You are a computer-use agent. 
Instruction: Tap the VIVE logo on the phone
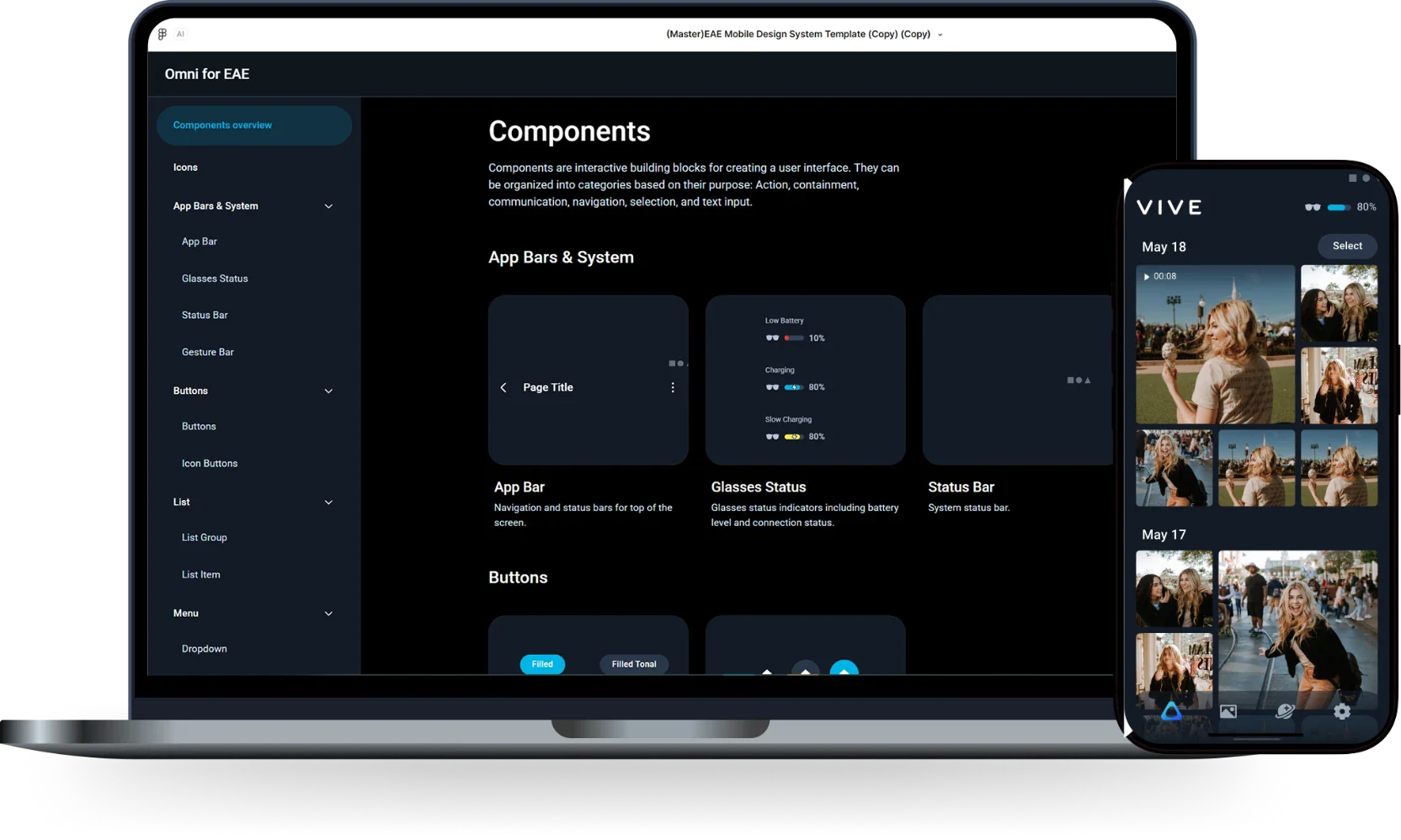1169,208
